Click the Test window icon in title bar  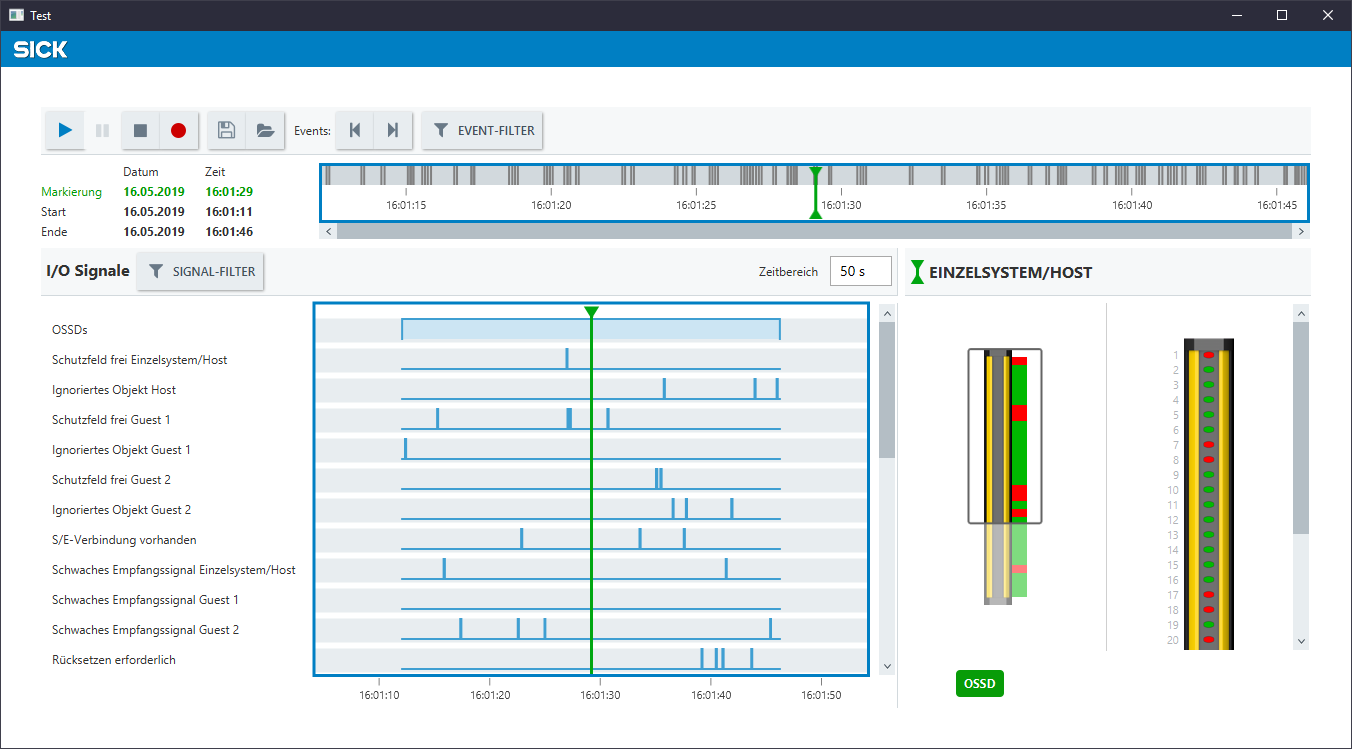[x=16, y=15]
